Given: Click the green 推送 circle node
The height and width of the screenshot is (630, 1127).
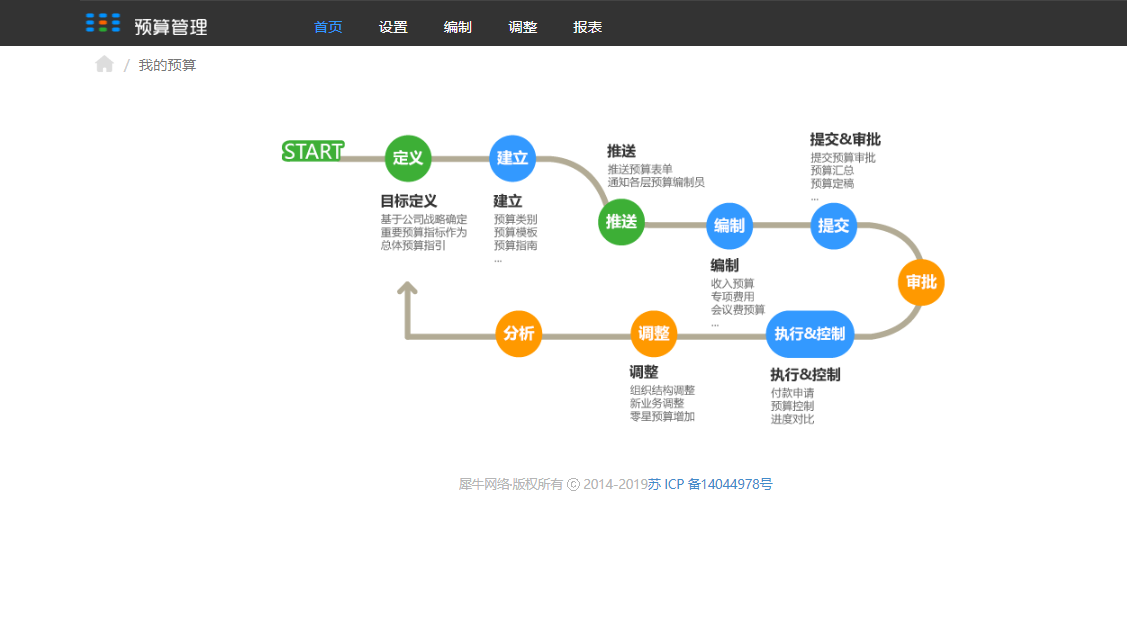Looking at the screenshot, I should 621,222.
